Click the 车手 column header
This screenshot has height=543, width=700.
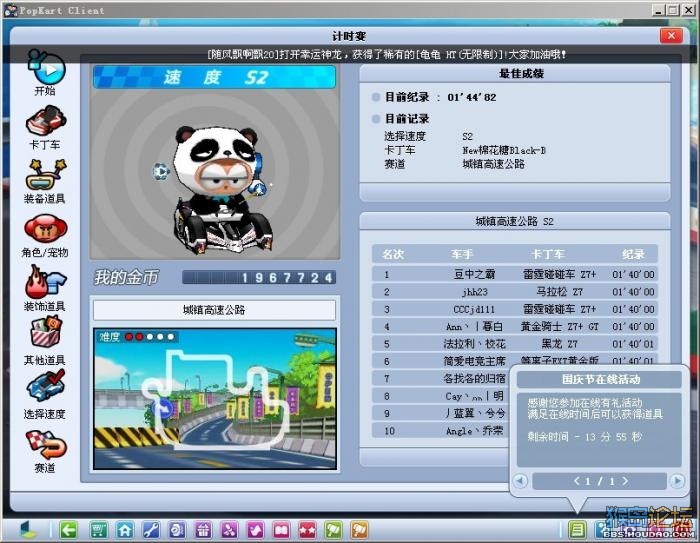[x=462, y=254]
